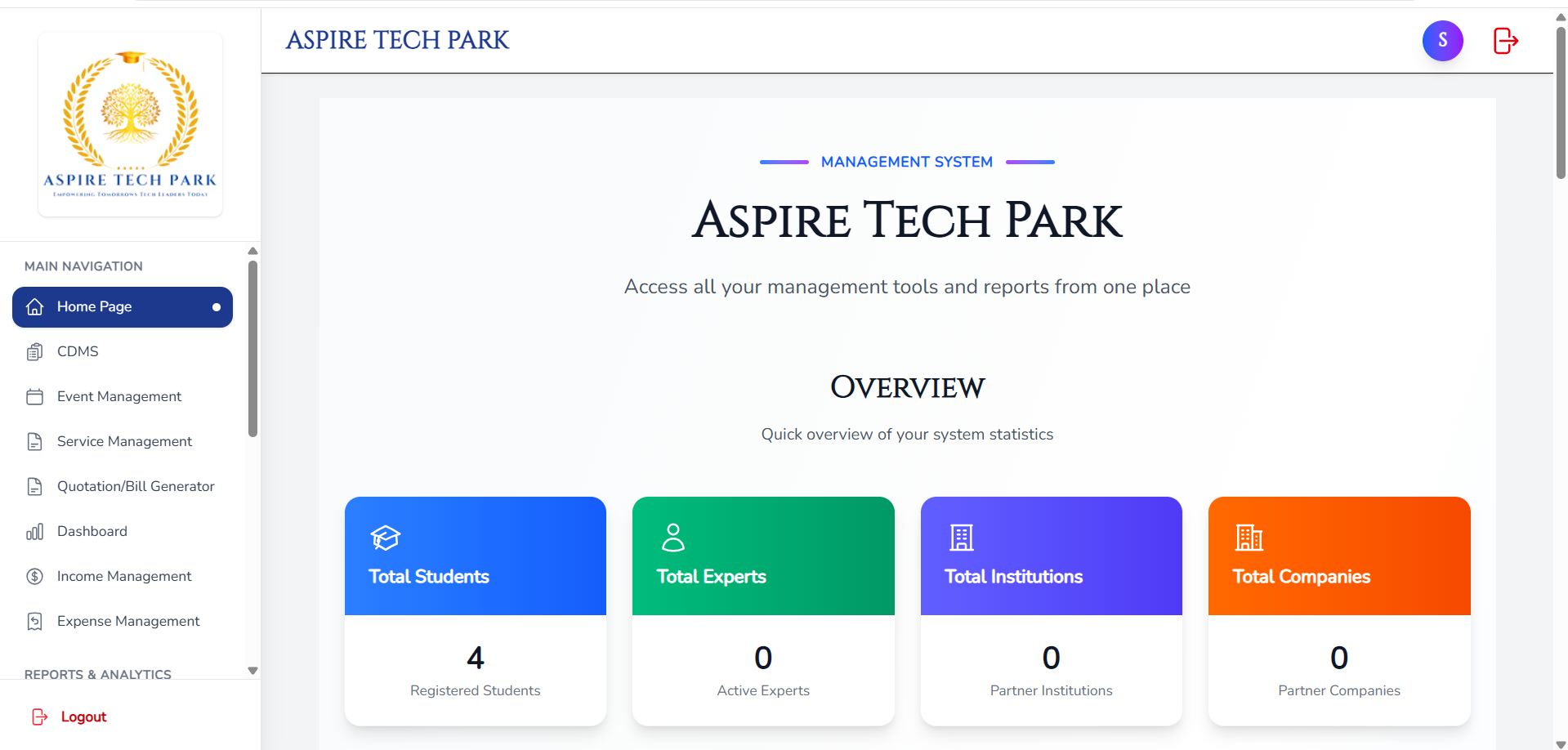The image size is (1568, 750).
Task: Click the Total Students graduation cap icon
Action: pyautogui.click(x=384, y=538)
